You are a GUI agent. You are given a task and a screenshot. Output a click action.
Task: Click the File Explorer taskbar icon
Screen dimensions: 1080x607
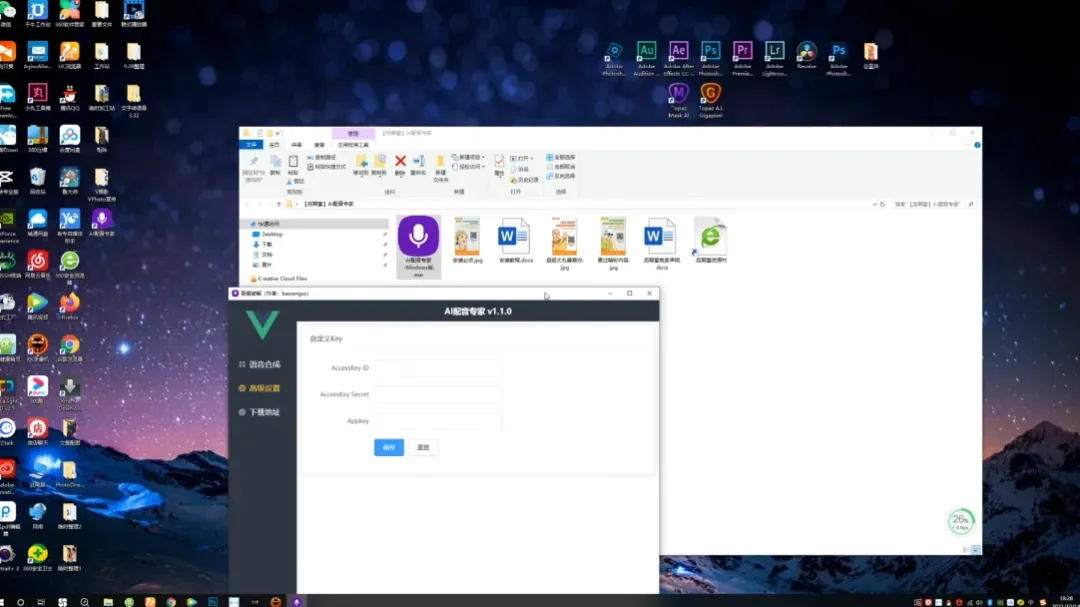(x=108, y=601)
